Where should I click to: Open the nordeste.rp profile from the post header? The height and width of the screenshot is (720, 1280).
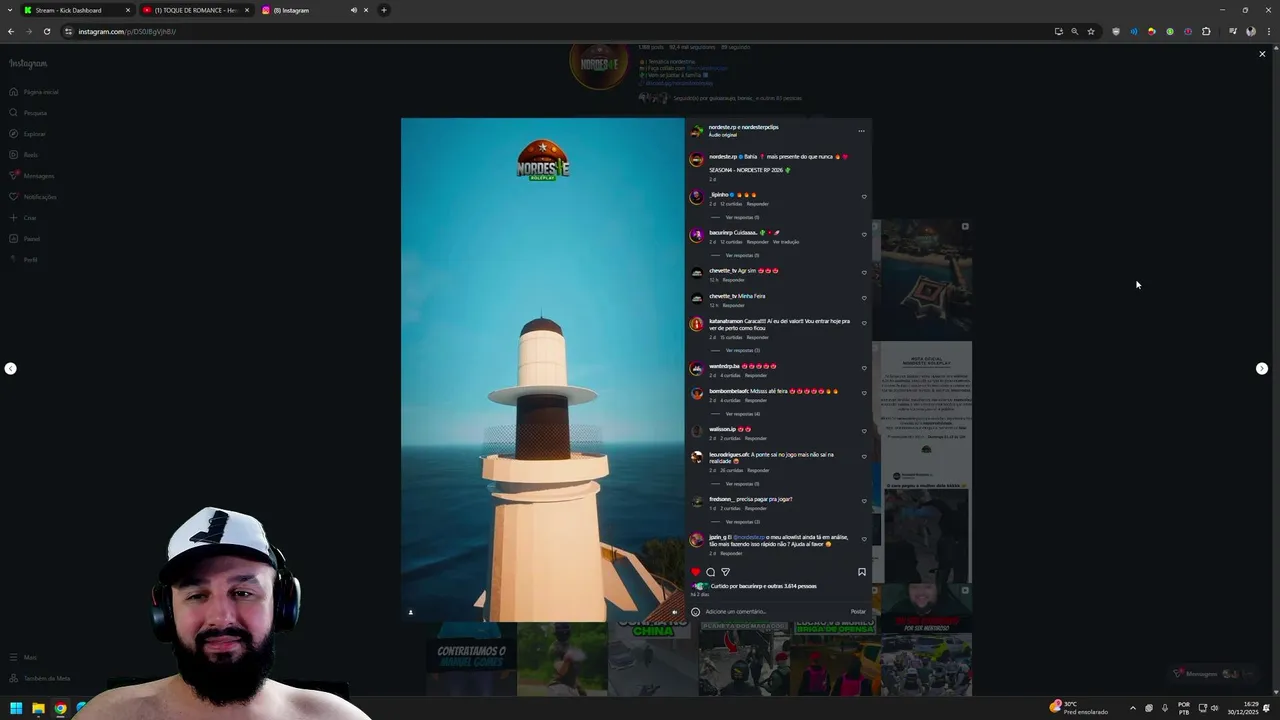coord(722,127)
